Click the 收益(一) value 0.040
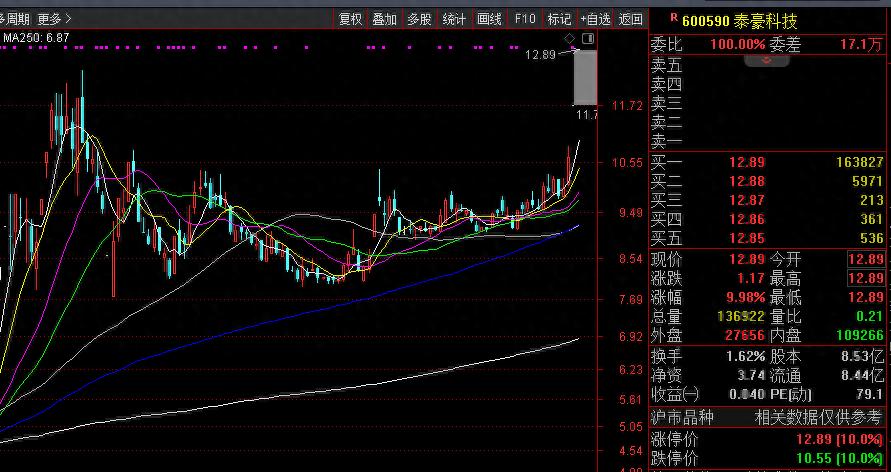Viewport: 891px width, 472px height. (747, 394)
